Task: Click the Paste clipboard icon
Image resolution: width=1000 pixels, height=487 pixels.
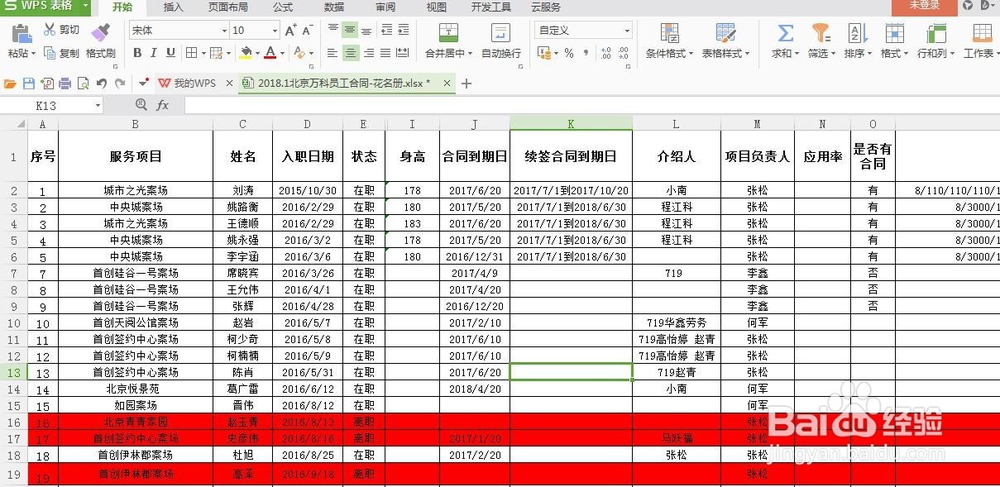Action: pyautogui.click(x=22, y=33)
